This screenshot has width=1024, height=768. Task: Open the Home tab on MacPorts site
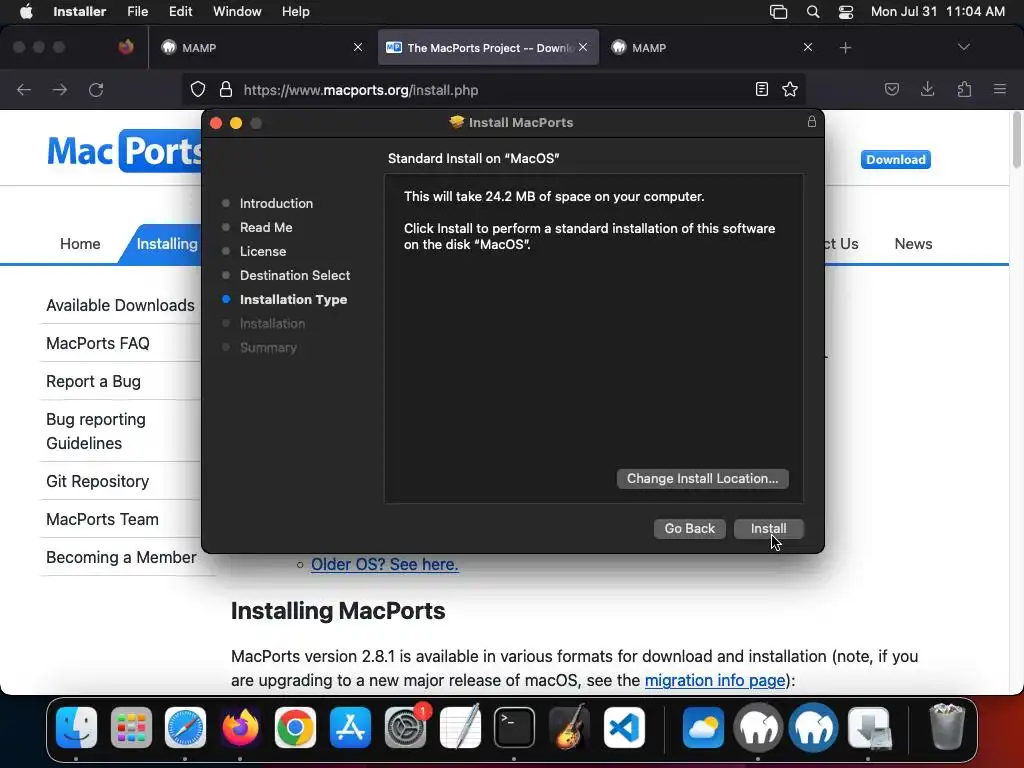pos(80,244)
